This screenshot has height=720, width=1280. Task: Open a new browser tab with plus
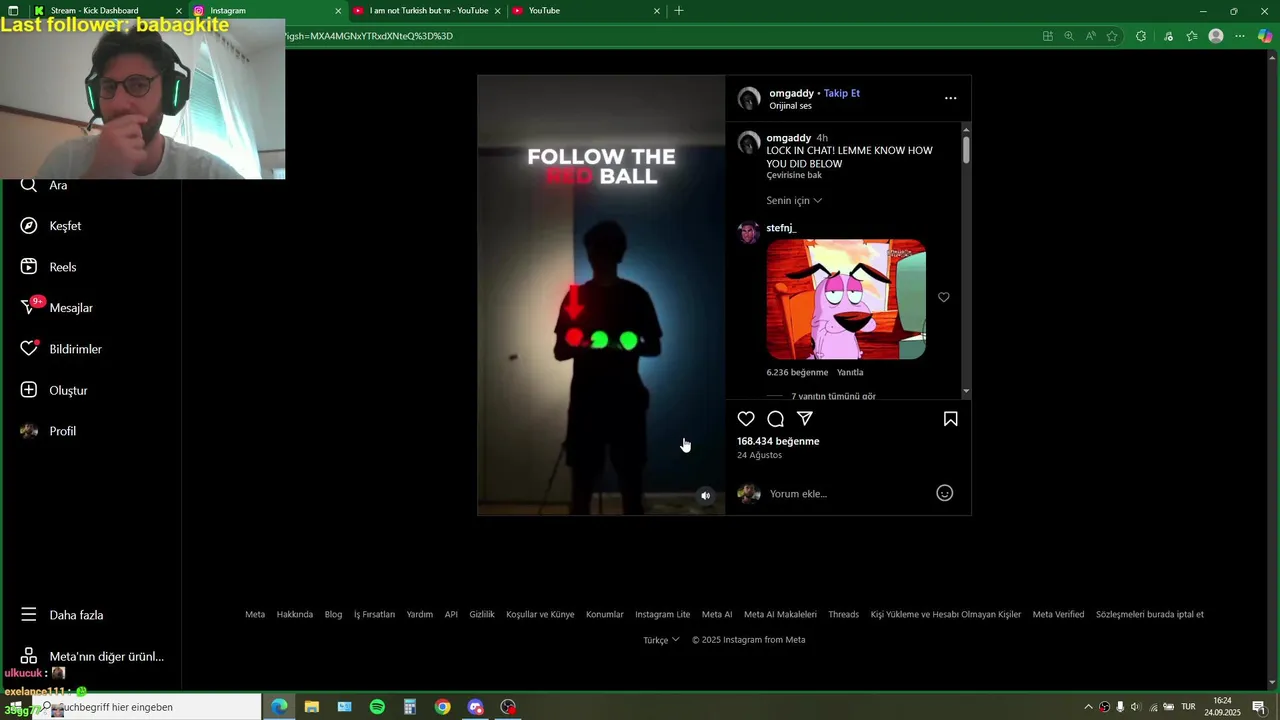point(679,10)
